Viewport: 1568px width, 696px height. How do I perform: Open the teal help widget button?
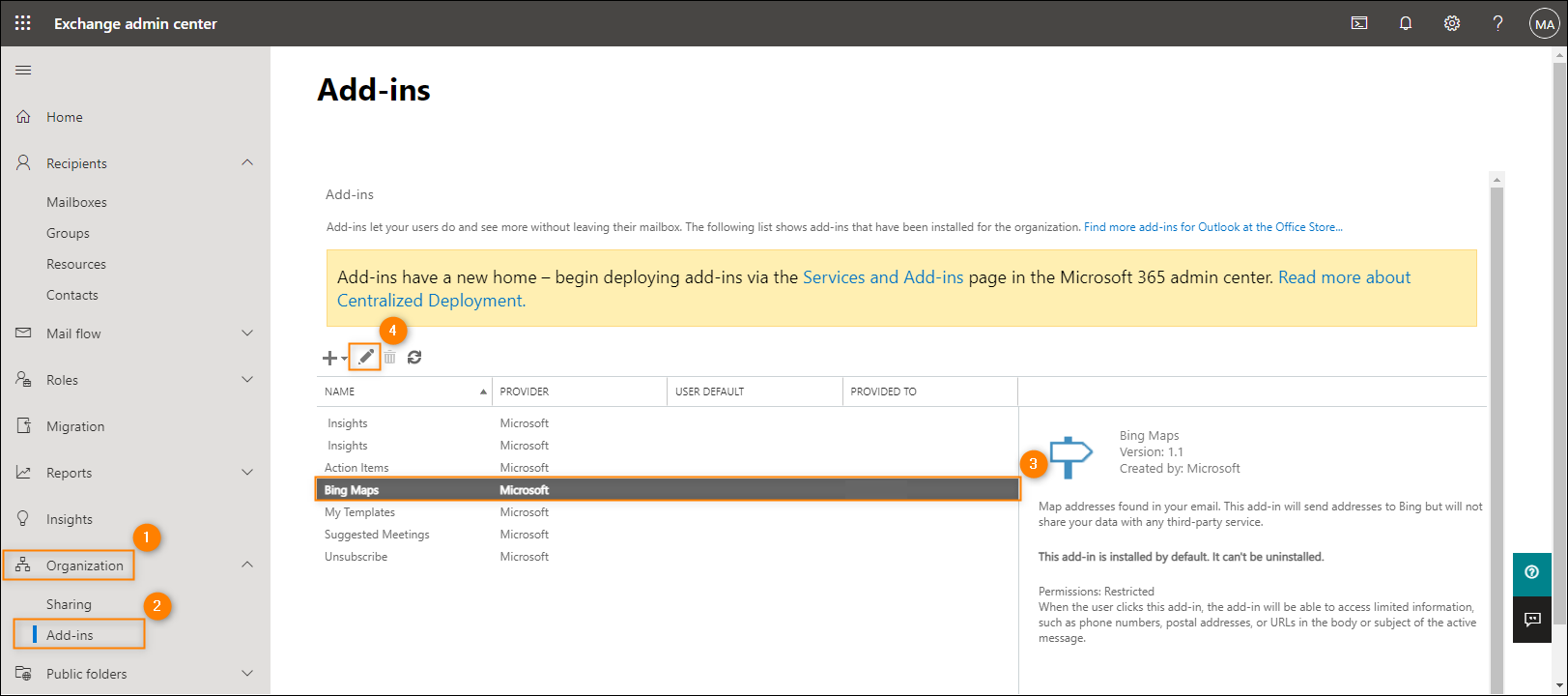[1532, 573]
